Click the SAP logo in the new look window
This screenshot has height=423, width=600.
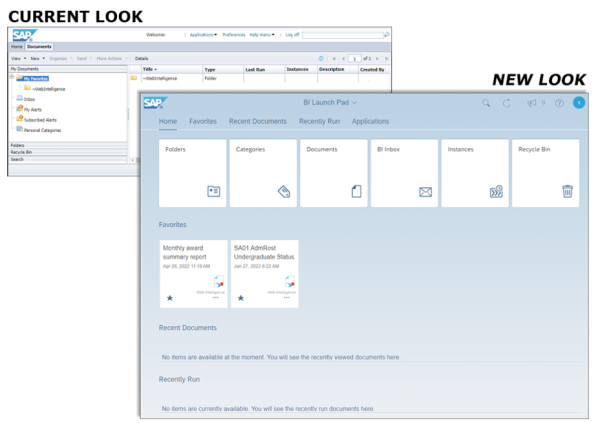[155, 103]
